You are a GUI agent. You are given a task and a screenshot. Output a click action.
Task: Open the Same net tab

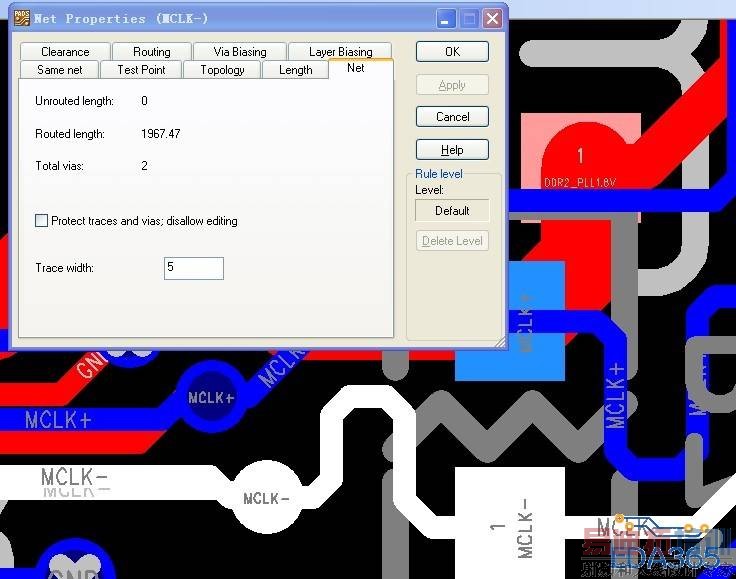click(x=60, y=69)
